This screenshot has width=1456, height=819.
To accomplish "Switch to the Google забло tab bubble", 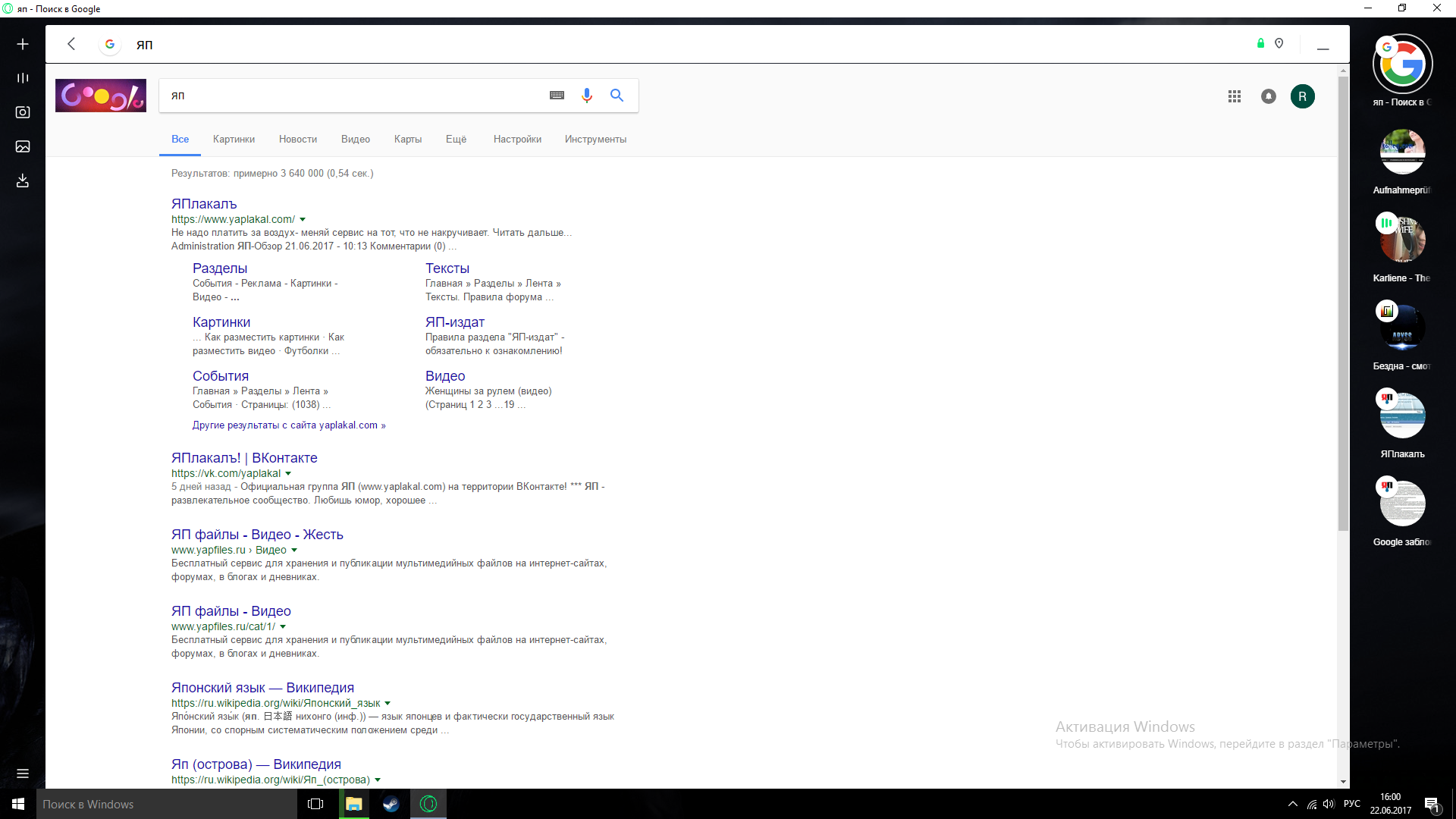I will point(1402,504).
